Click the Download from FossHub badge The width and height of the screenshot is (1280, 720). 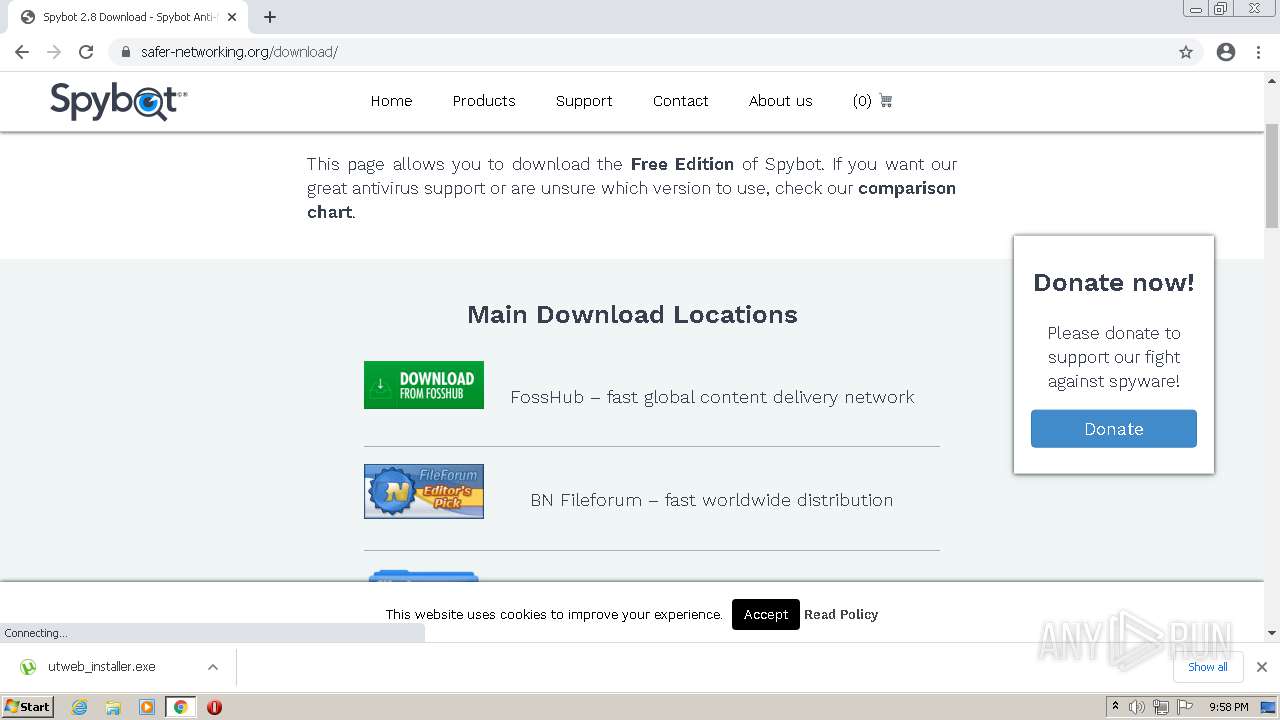pyautogui.click(x=424, y=385)
